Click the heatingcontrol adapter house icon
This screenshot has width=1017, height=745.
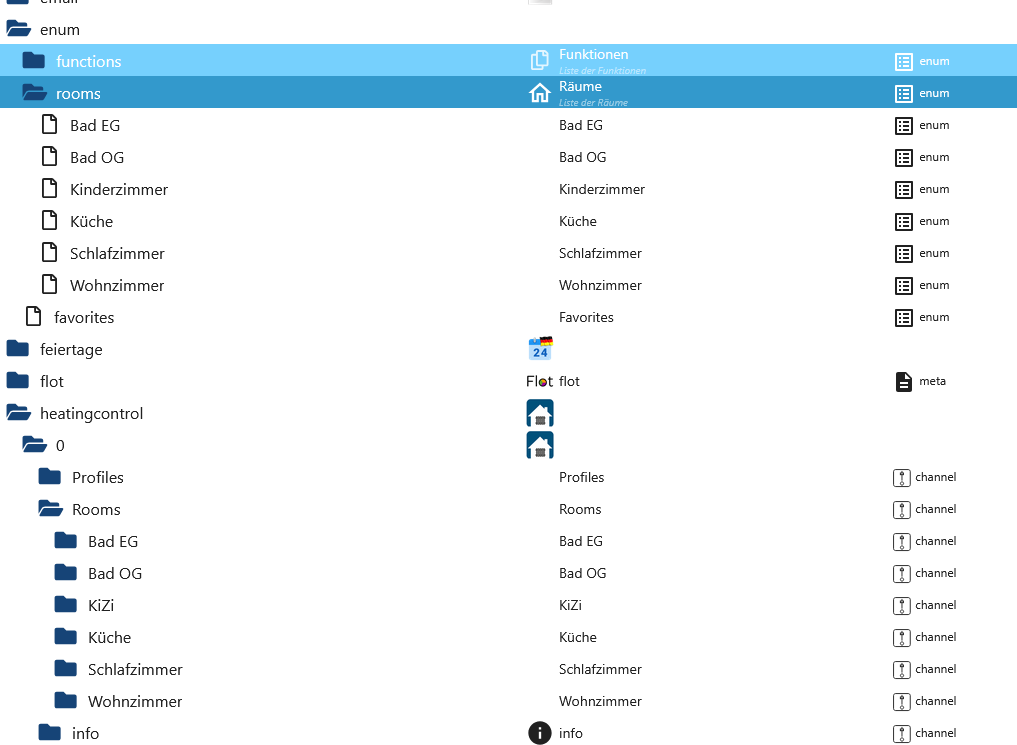540,413
